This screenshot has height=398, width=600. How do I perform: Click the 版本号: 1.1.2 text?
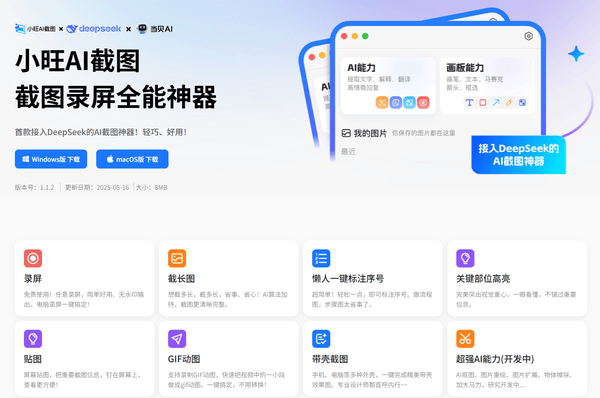[34, 188]
